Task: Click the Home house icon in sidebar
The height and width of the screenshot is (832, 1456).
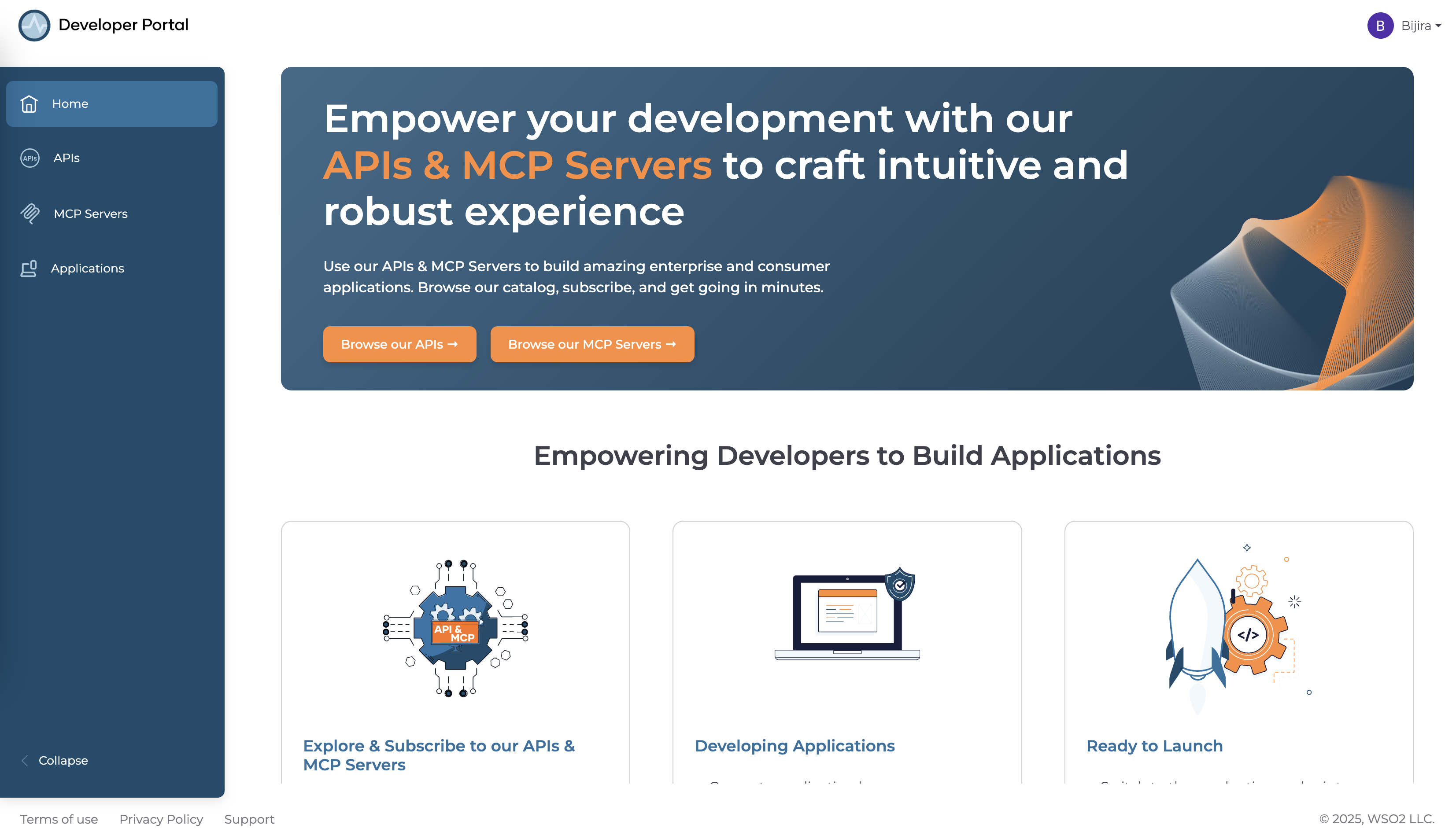Action: 29,103
